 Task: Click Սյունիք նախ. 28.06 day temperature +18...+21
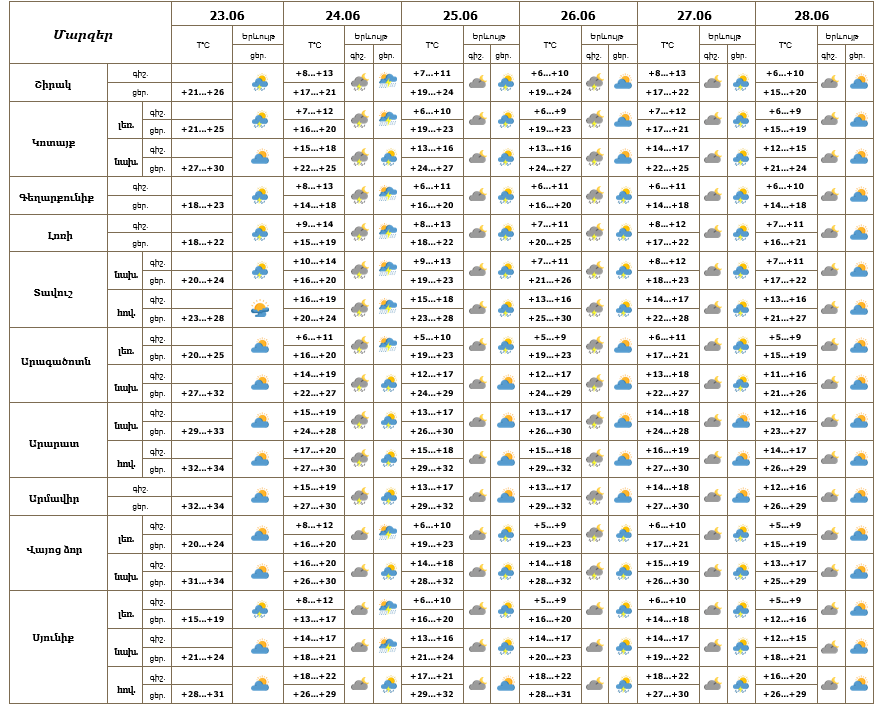point(785,657)
